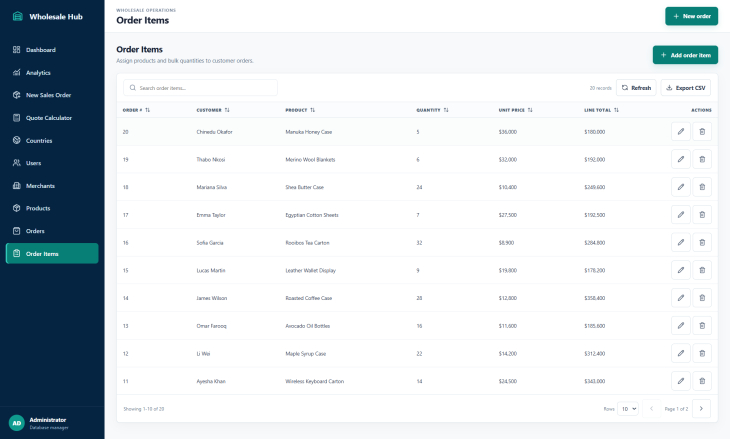Focus the Search order items field

200,88
